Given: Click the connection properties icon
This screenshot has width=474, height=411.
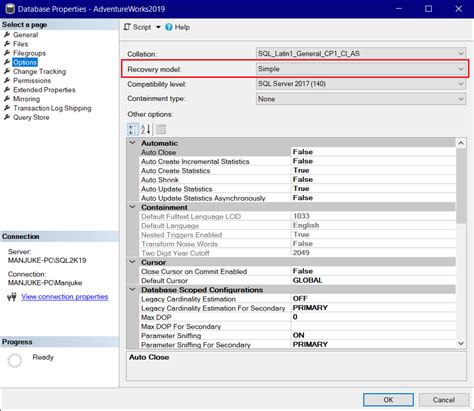Looking at the screenshot, I should 12,297.
